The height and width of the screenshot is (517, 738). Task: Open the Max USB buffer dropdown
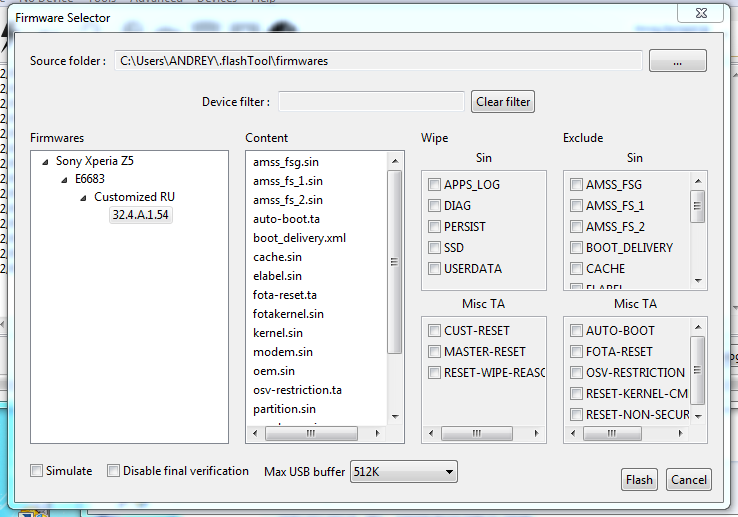[x=403, y=472]
